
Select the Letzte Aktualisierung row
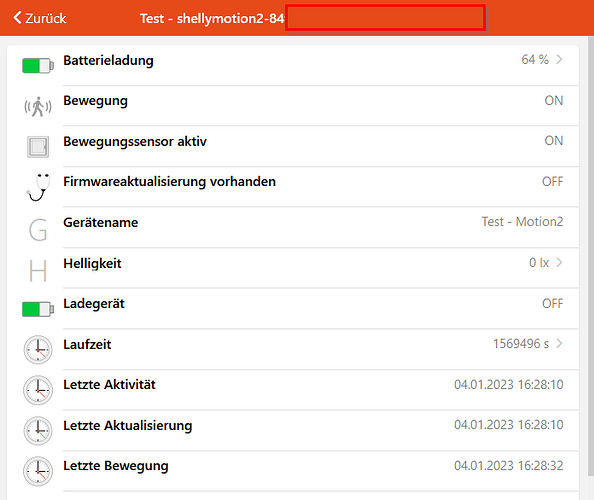[293, 431]
